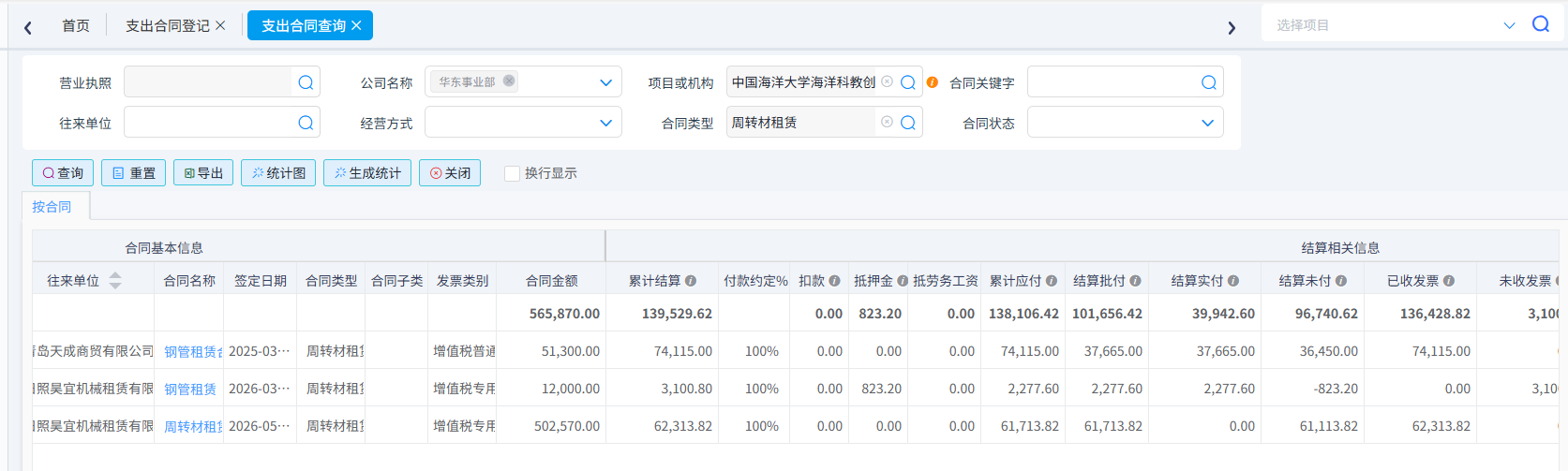
Task: Click info icon next to 累计应付
Action: 1052,280
